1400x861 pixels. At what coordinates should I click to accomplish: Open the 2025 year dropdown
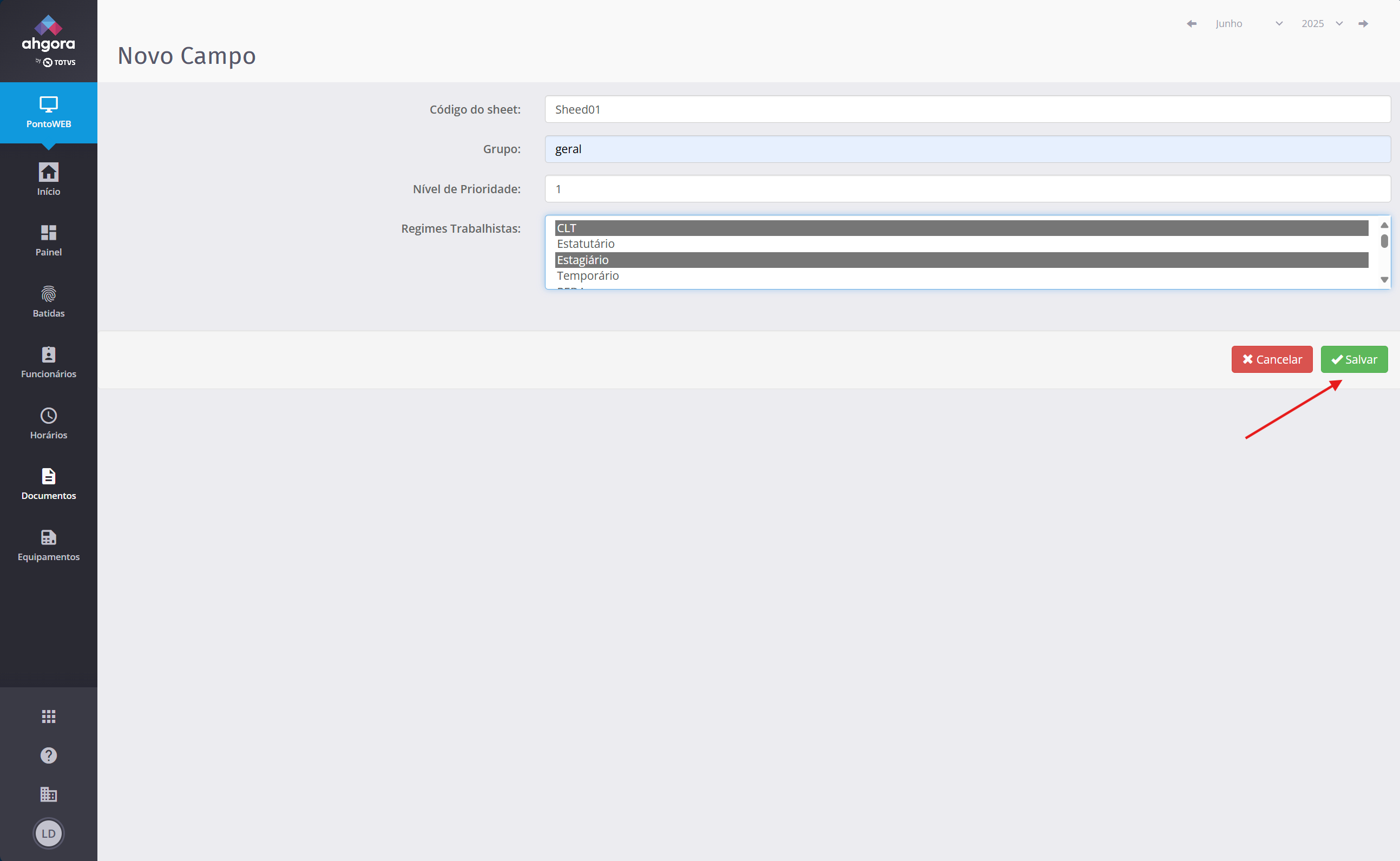[1321, 23]
